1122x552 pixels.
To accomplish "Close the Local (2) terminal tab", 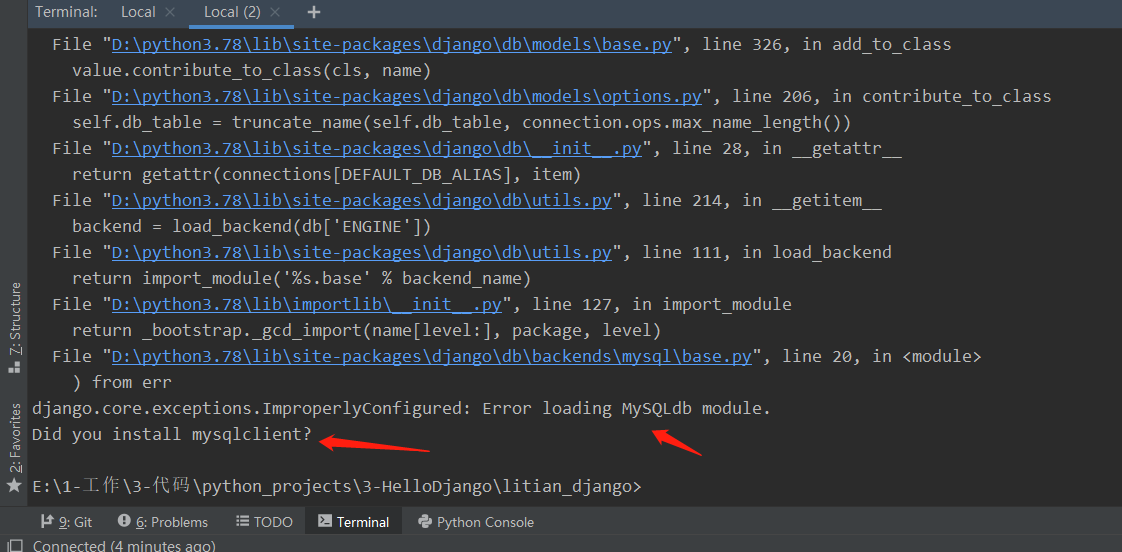I will click(275, 12).
